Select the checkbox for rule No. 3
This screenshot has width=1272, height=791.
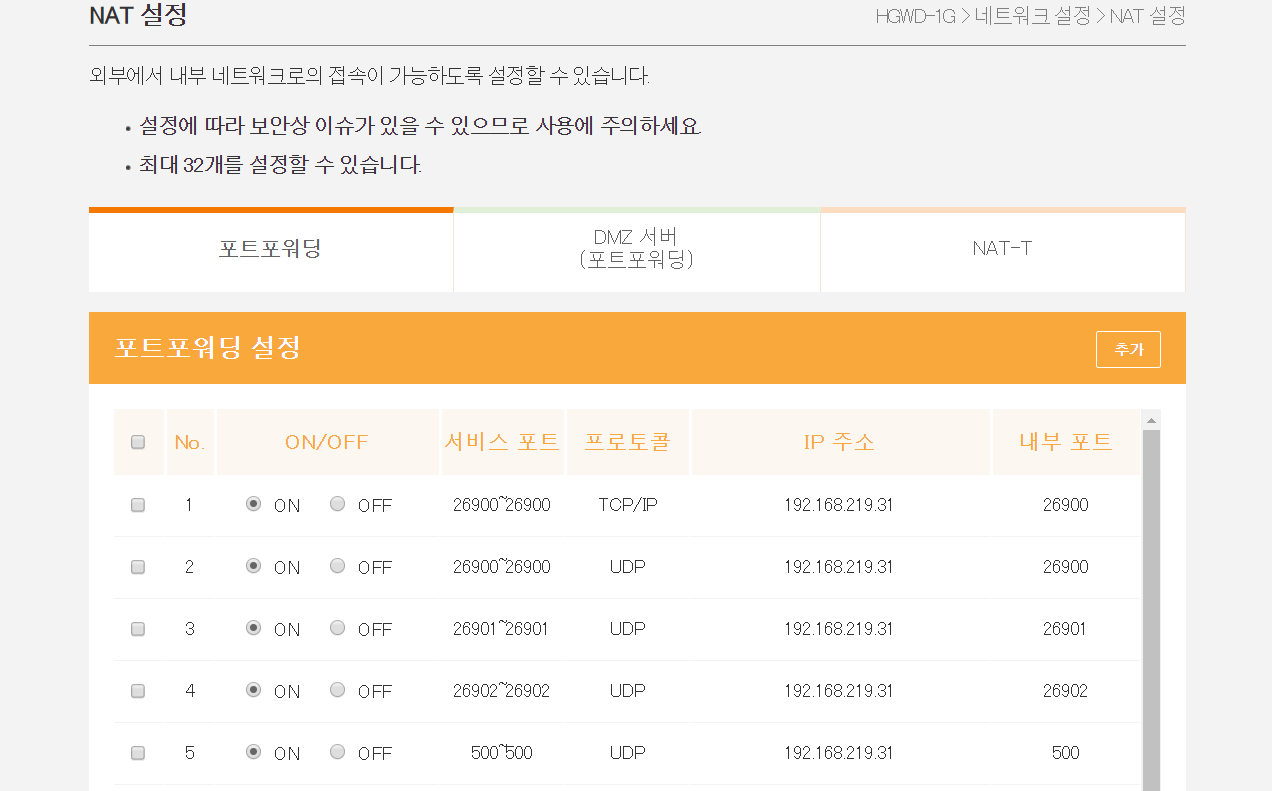(138, 629)
